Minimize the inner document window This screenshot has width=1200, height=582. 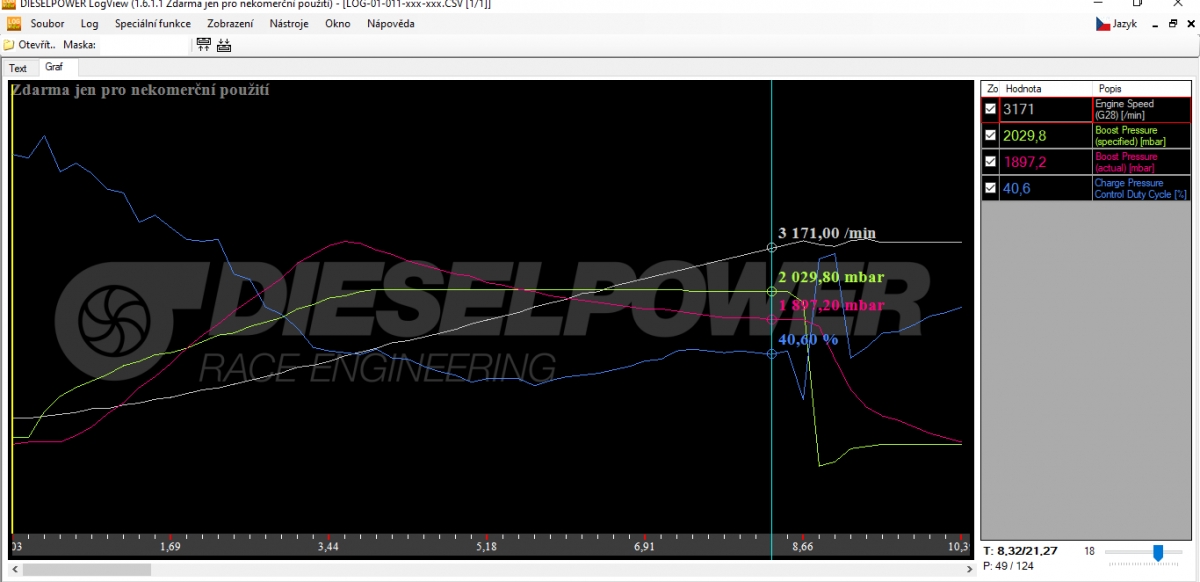[x=1154, y=23]
